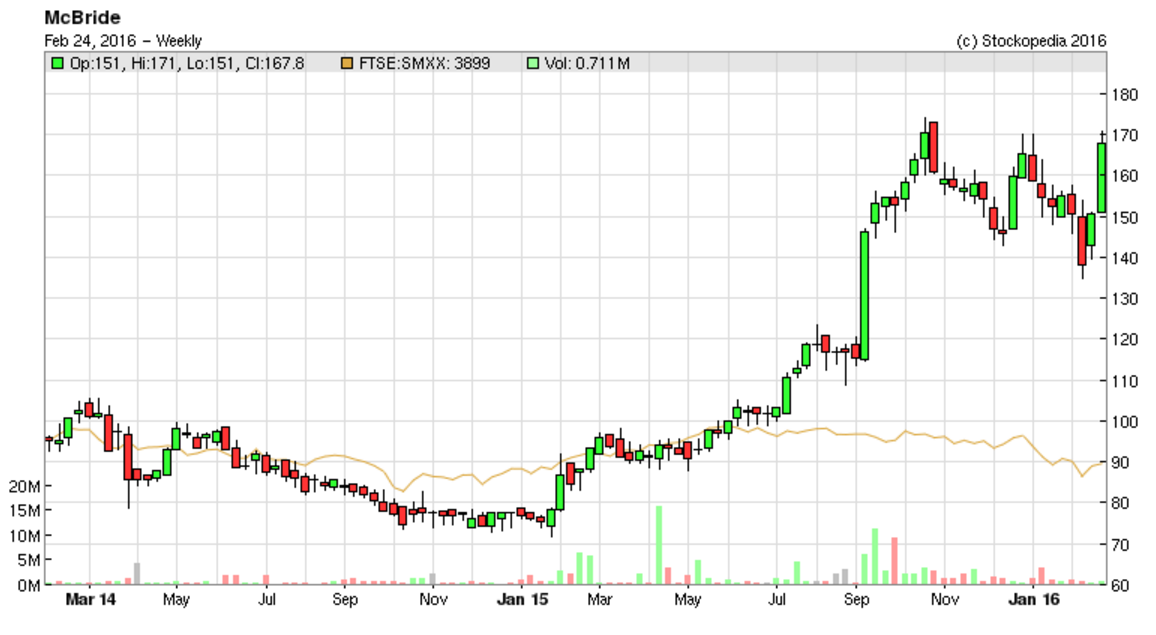Click the light green volume legend swatch

(x=533, y=63)
